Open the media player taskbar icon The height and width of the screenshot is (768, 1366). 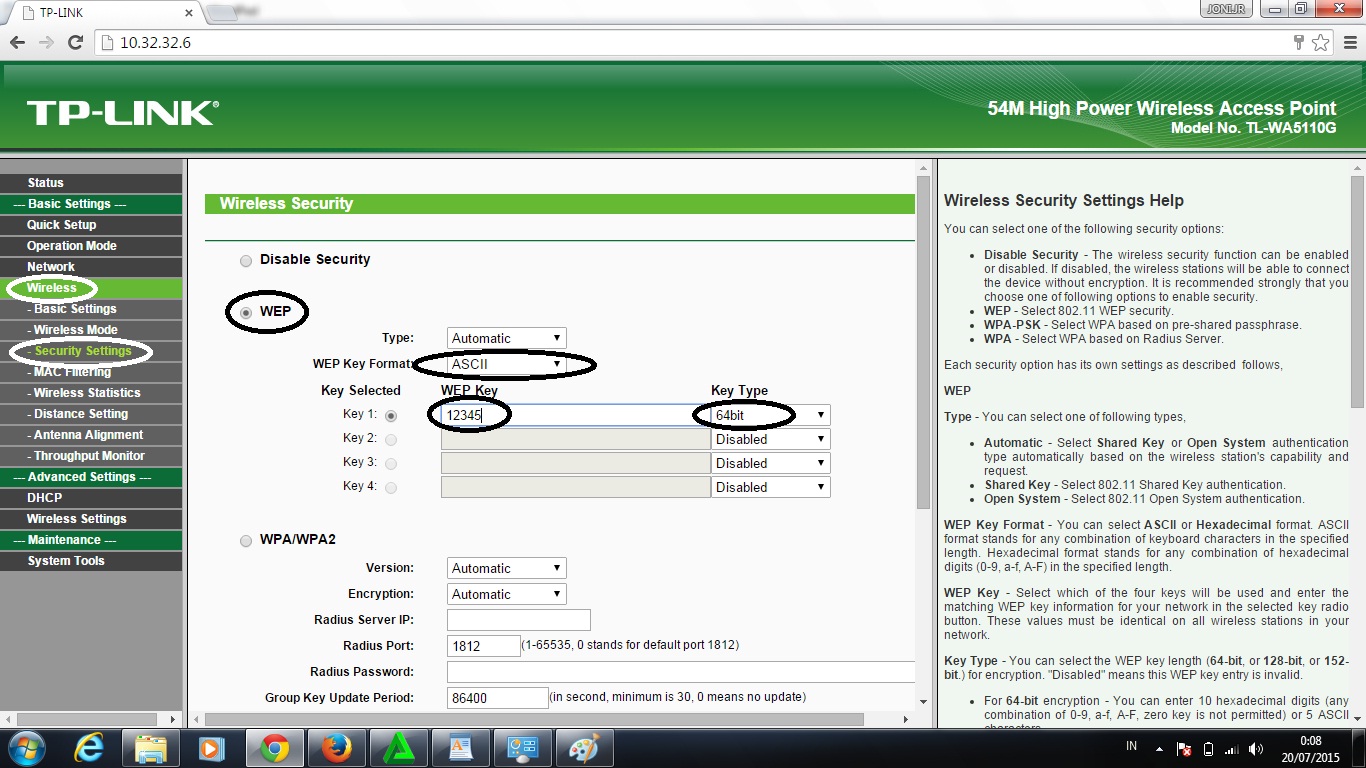point(210,748)
